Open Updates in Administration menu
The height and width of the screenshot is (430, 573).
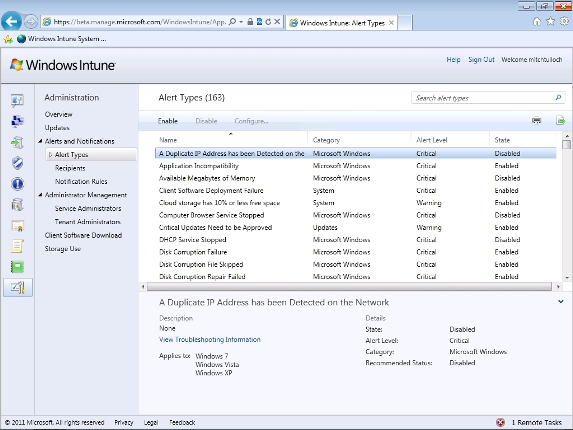(57, 128)
